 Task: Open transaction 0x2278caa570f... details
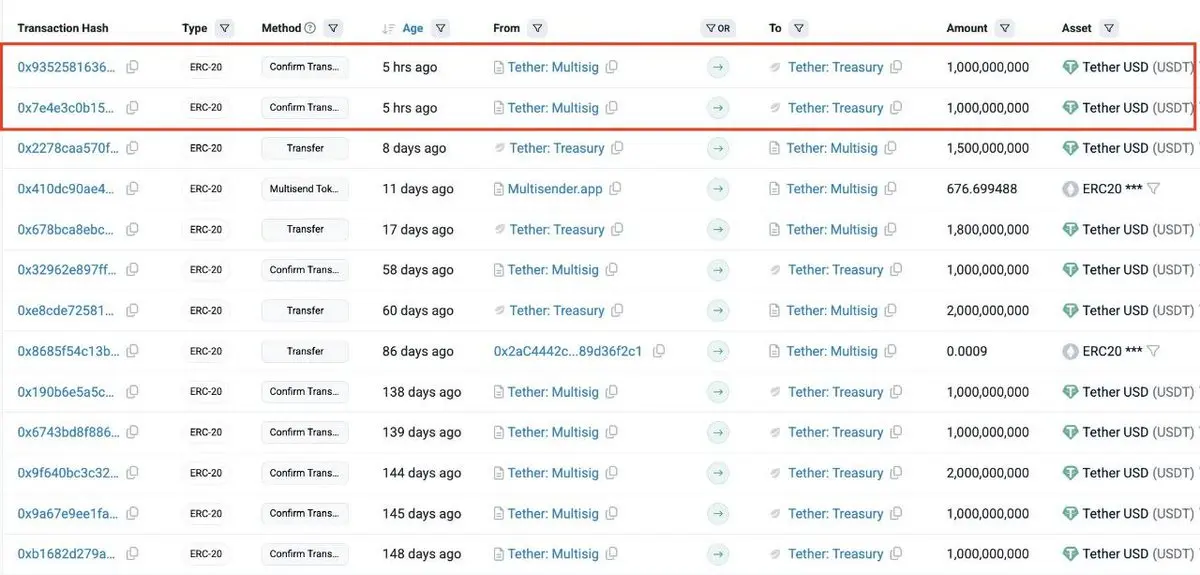pos(68,148)
